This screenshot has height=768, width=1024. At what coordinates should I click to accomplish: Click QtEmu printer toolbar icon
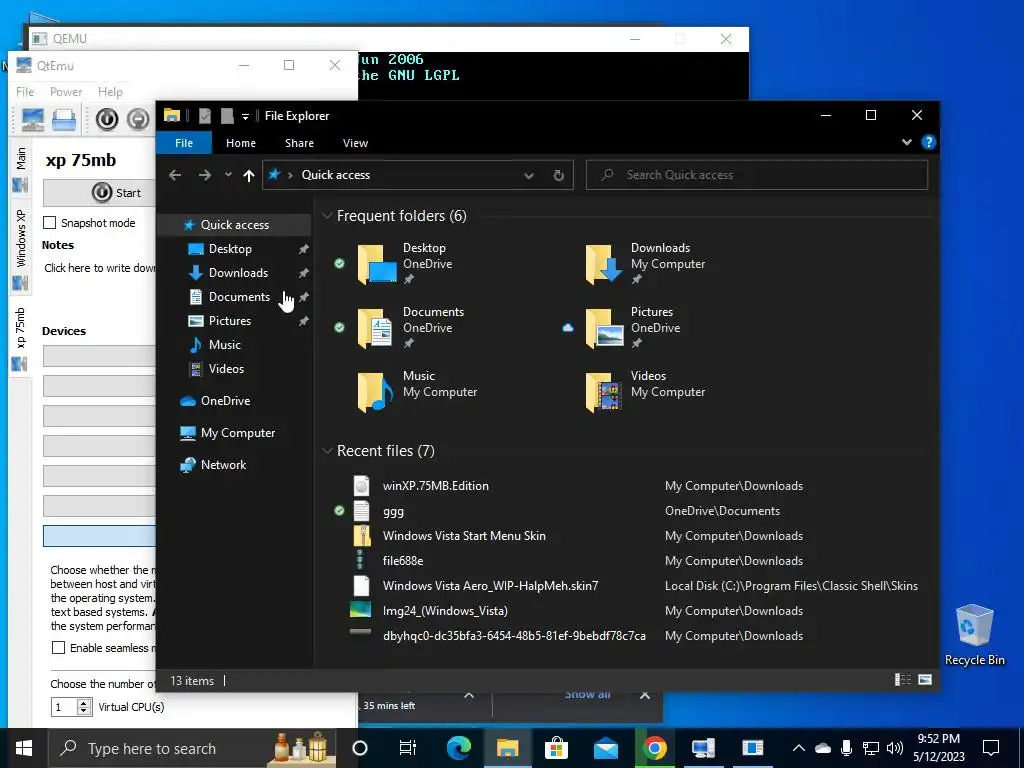pyautogui.click(x=64, y=120)
